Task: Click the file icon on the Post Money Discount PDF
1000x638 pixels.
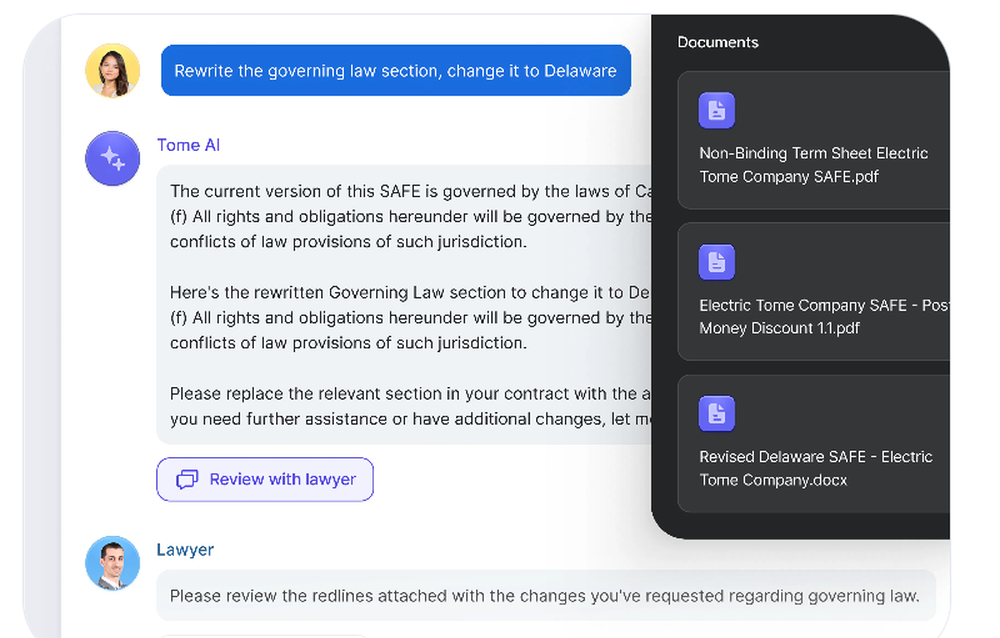Action: point(716,262)
